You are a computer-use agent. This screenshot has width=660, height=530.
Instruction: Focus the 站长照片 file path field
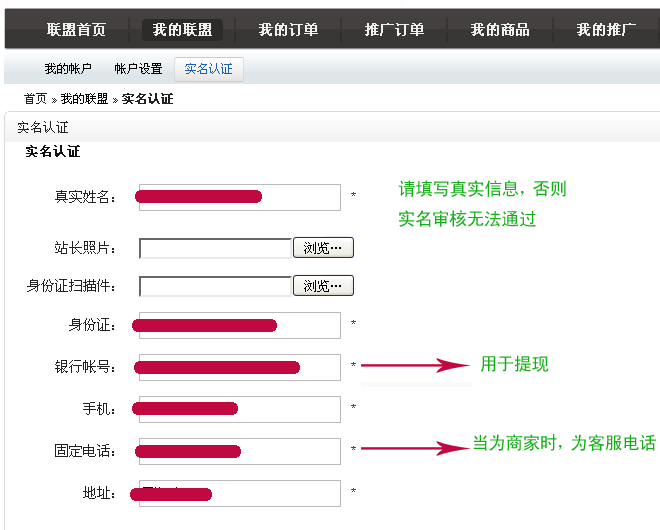click(x=215, y=248)
